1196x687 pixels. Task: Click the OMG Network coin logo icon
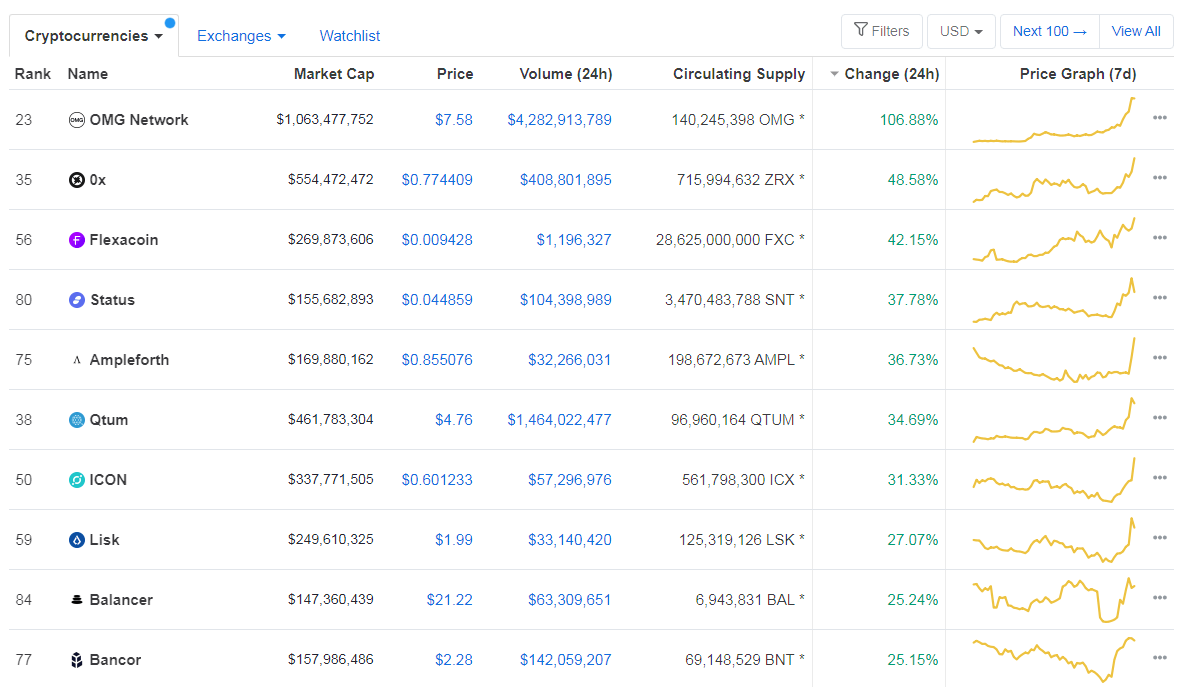pyautogui.click(x=76, y=120)
